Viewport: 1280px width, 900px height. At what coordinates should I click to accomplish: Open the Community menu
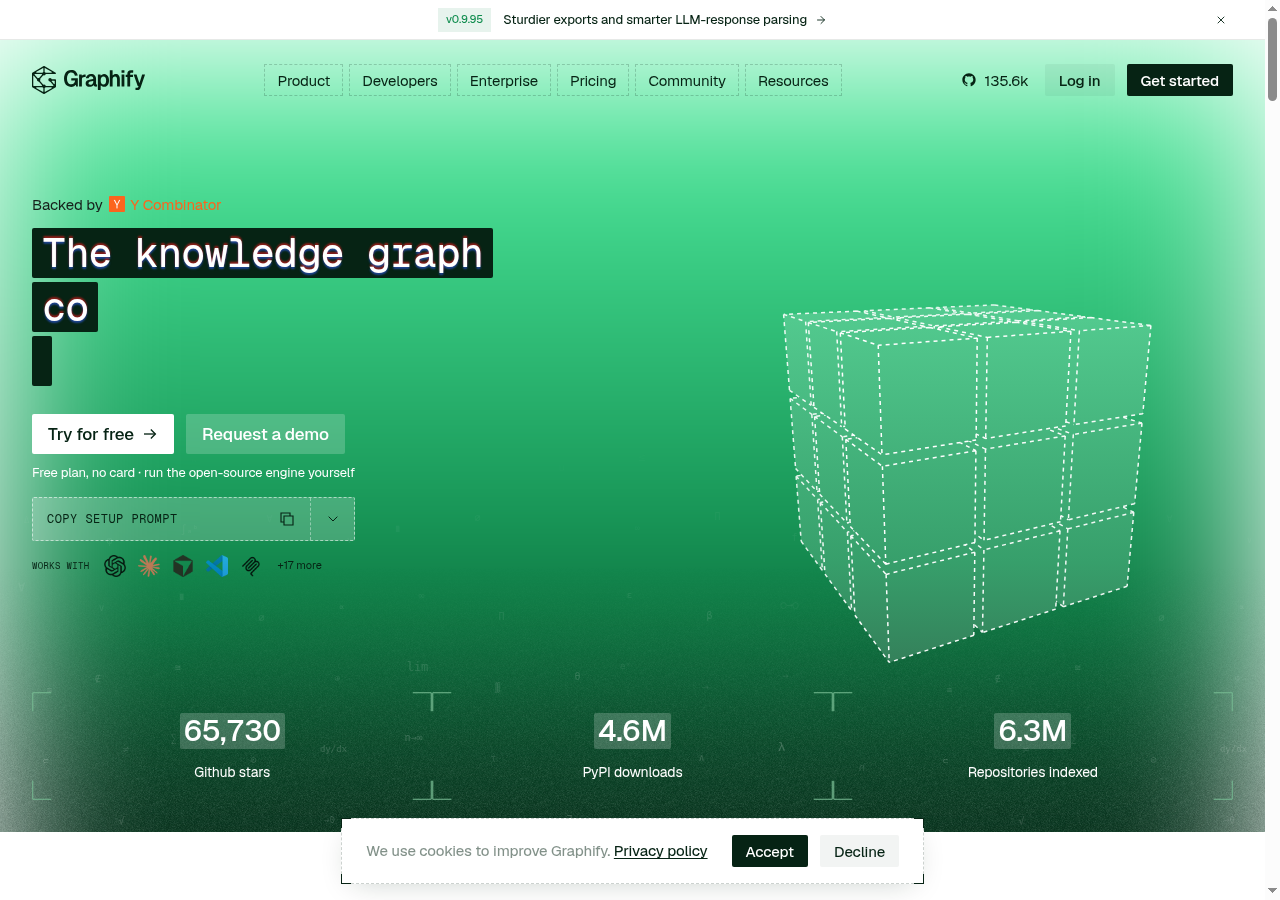(x=687, y=81)
